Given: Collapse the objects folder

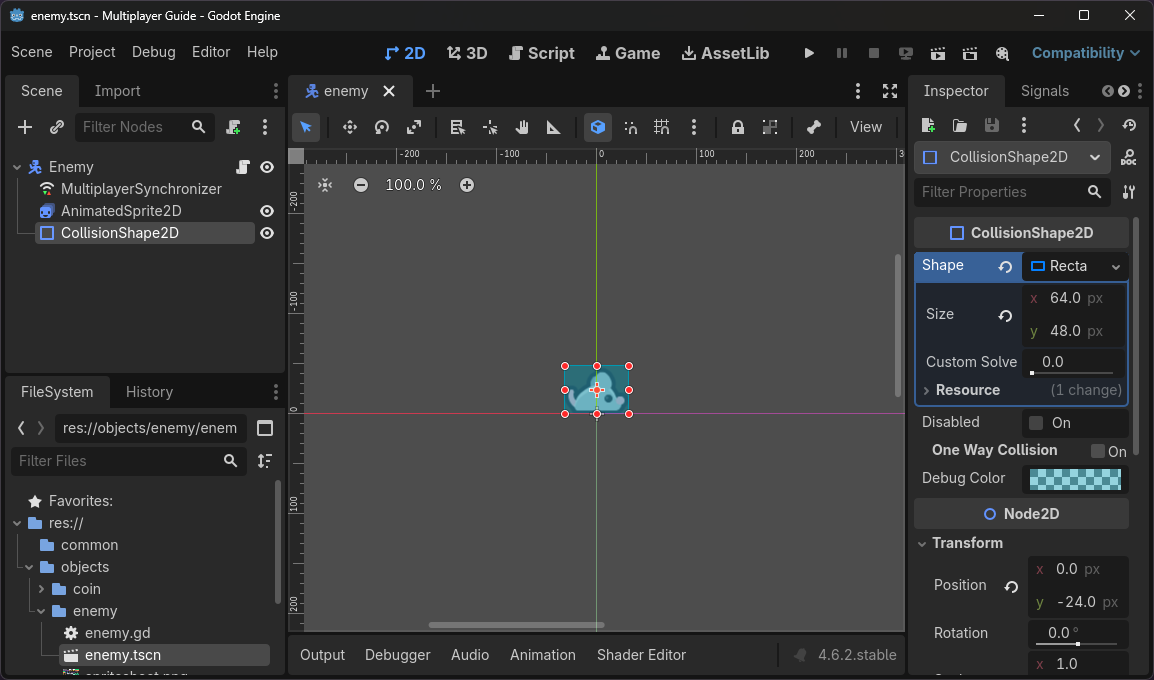Looking at the screenshot, I should pos(29,567).
